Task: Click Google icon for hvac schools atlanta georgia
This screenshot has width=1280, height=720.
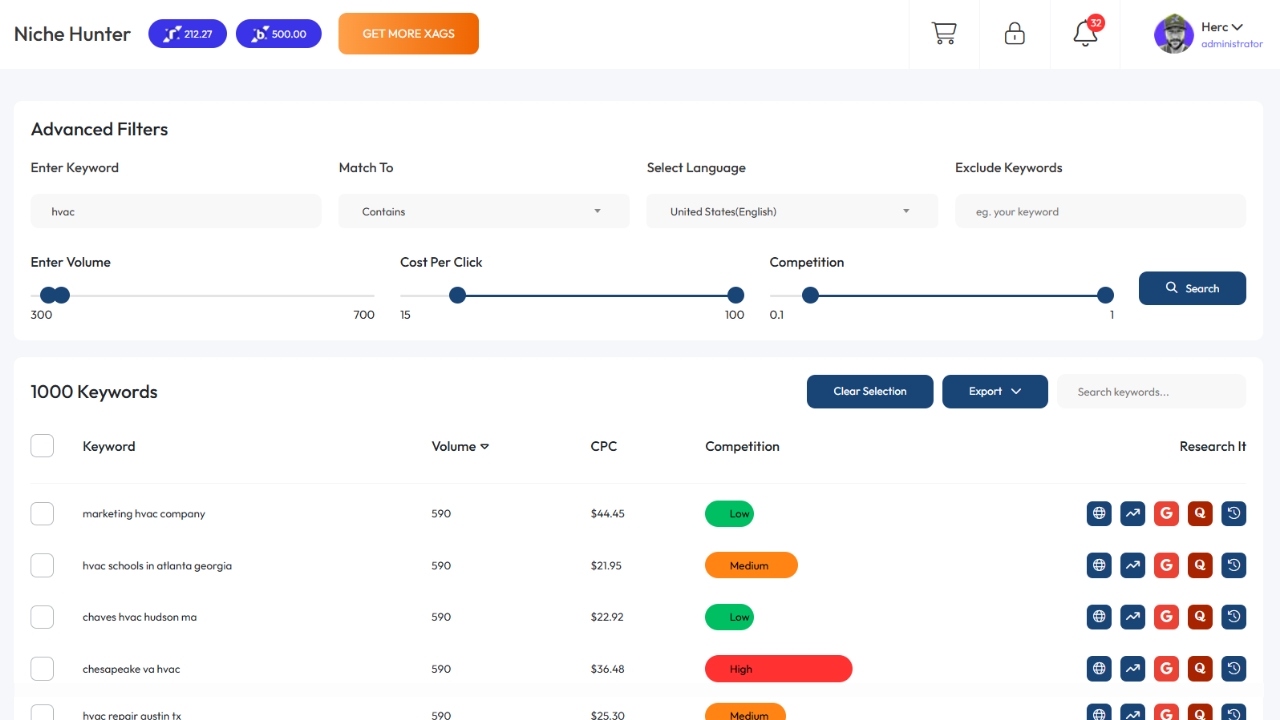Action: point(1166,565)
